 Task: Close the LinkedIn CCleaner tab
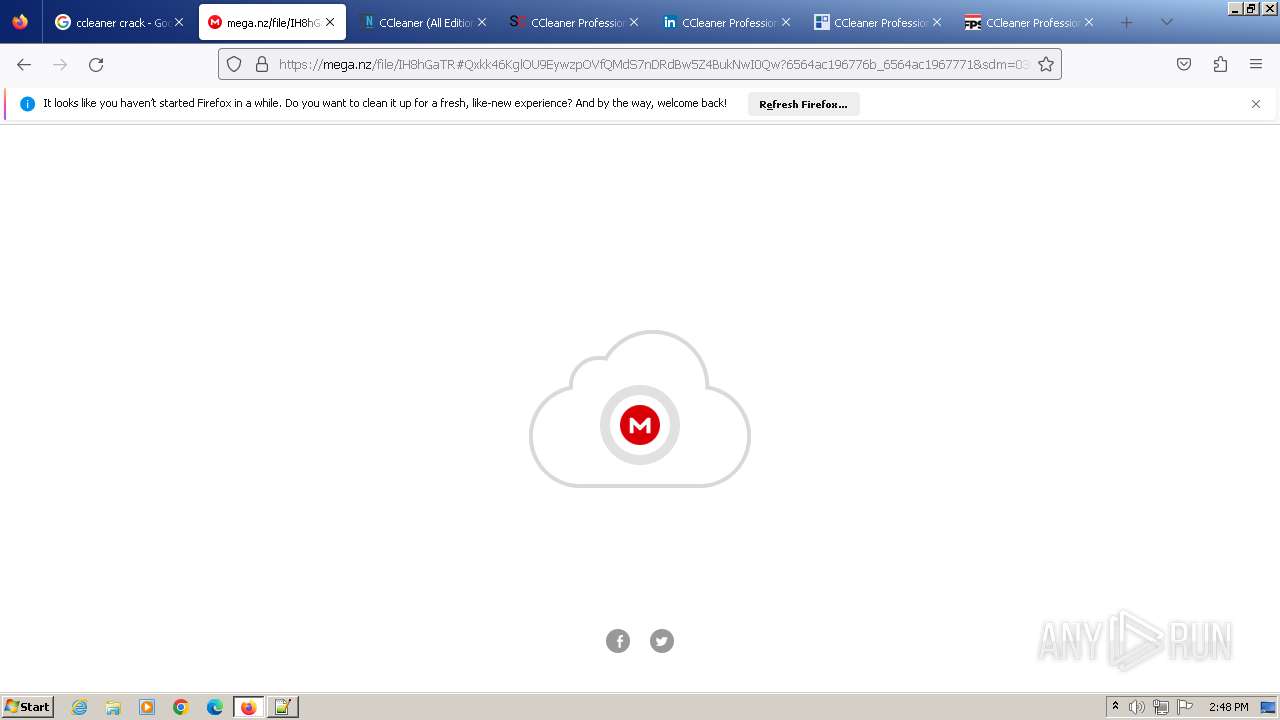[x=785, y=22]
